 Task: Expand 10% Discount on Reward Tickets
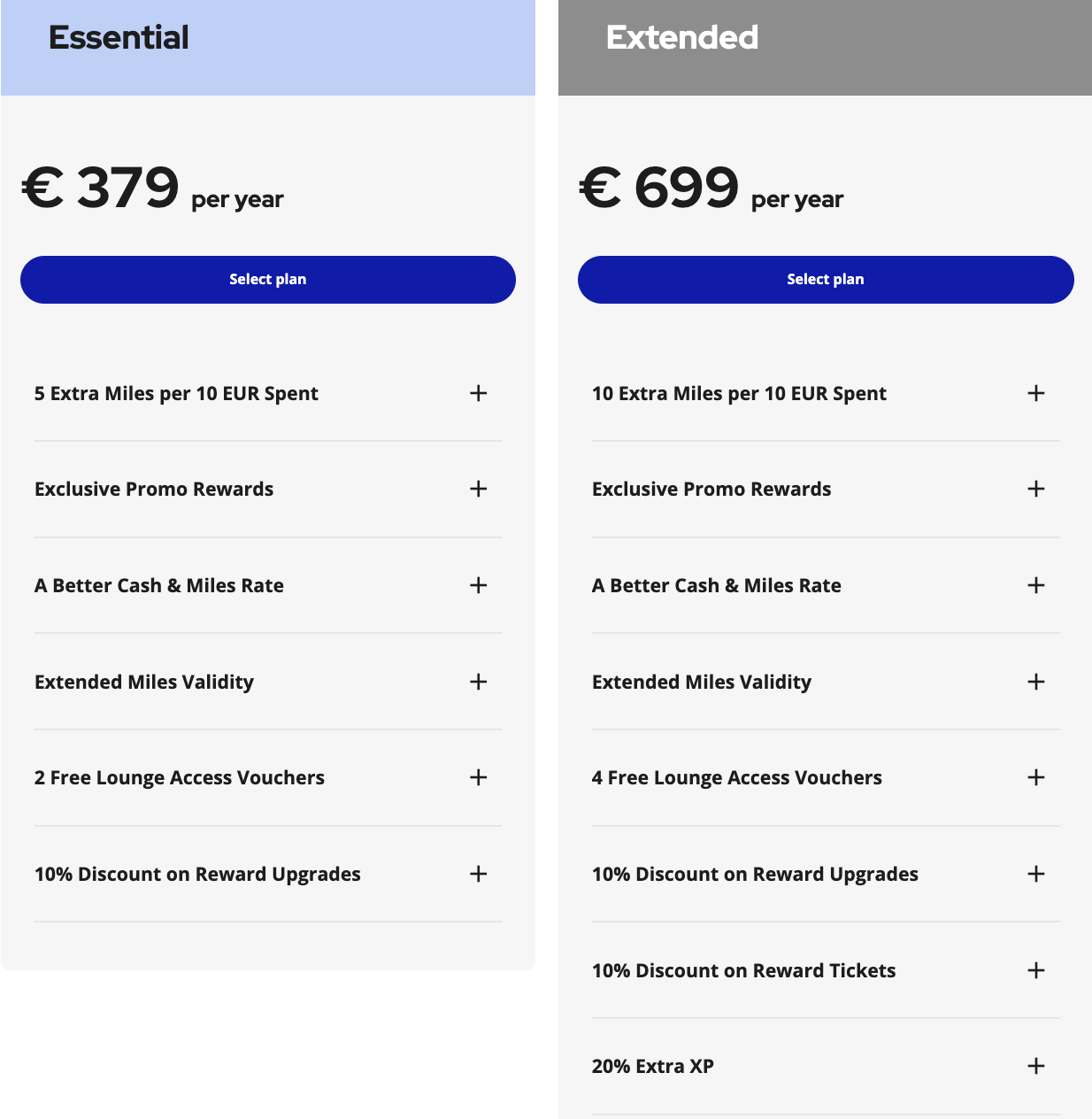point(1036,970)
